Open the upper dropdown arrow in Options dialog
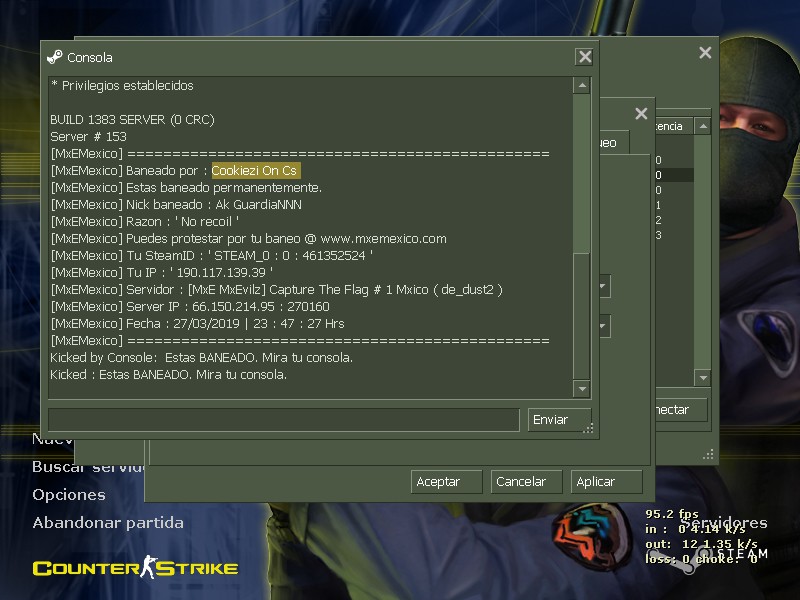The width and height of the screenshot is (800, 600). click(604, 286)
